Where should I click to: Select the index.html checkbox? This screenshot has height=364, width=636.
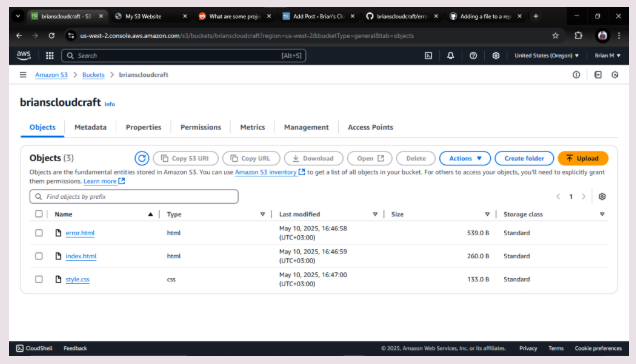(x=39, y=256)
